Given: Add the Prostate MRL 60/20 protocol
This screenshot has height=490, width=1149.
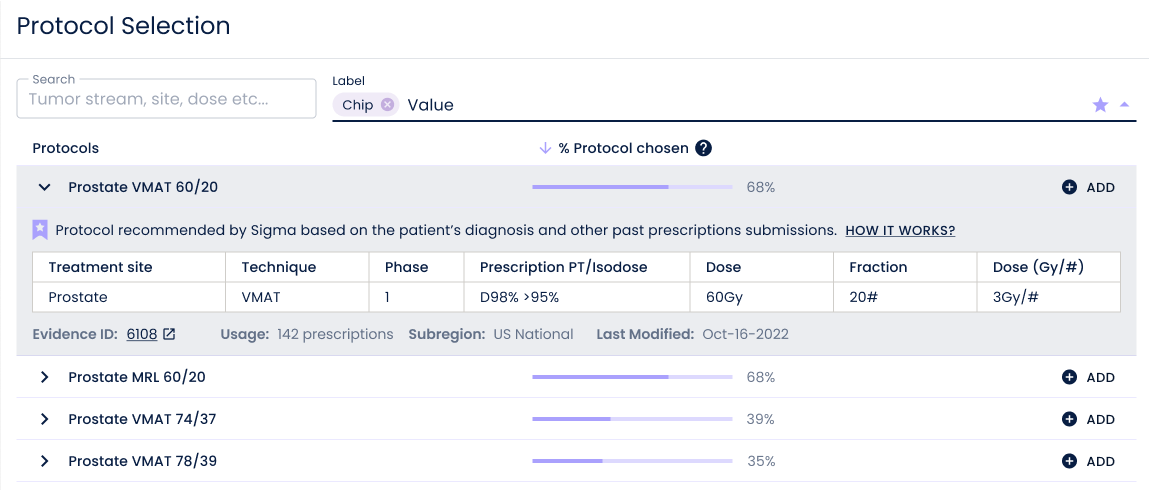Looking at the screenshot, I should [x=1088, y=377].
